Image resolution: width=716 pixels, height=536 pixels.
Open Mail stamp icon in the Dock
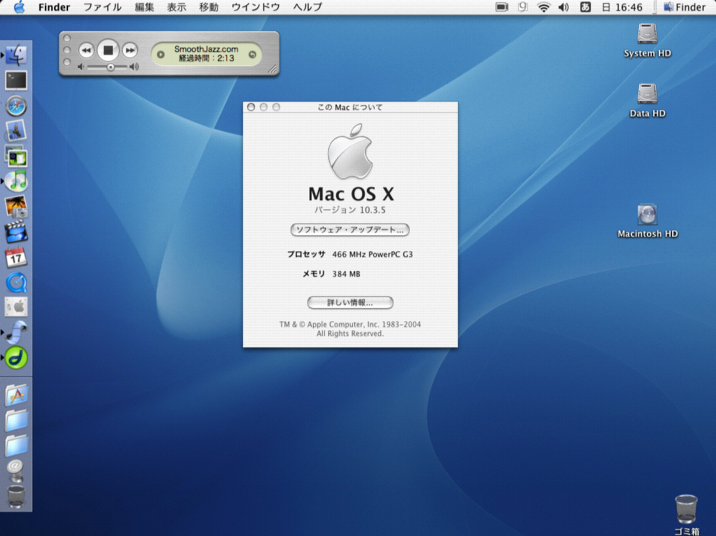click(x=16, y=131)
